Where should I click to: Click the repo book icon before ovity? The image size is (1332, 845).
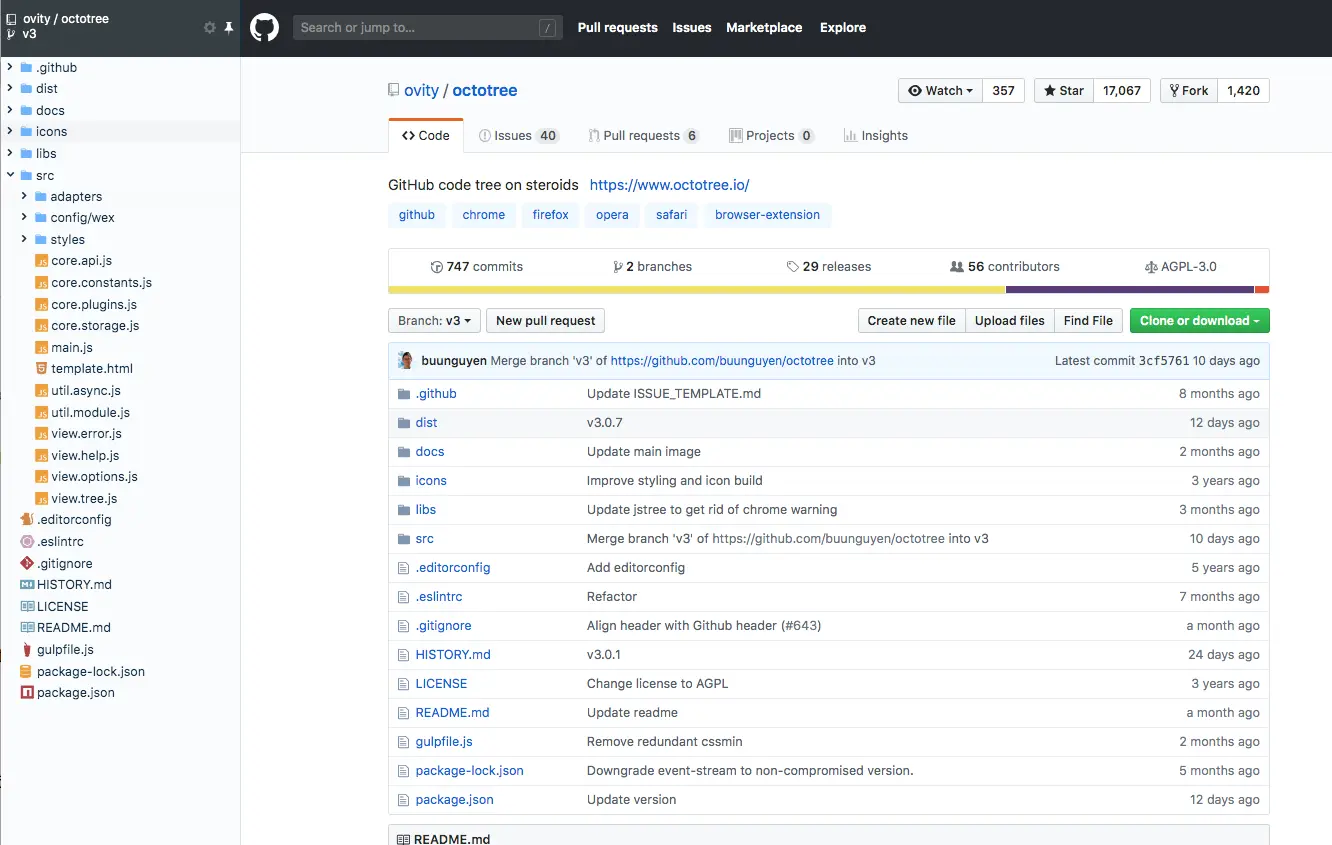[394, 91]
